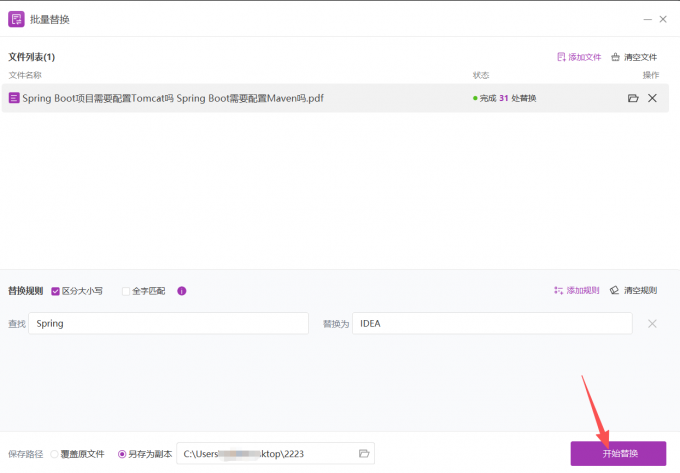
Task: Focus the 查找 field containing Spring
Action: tap(168, 323)
